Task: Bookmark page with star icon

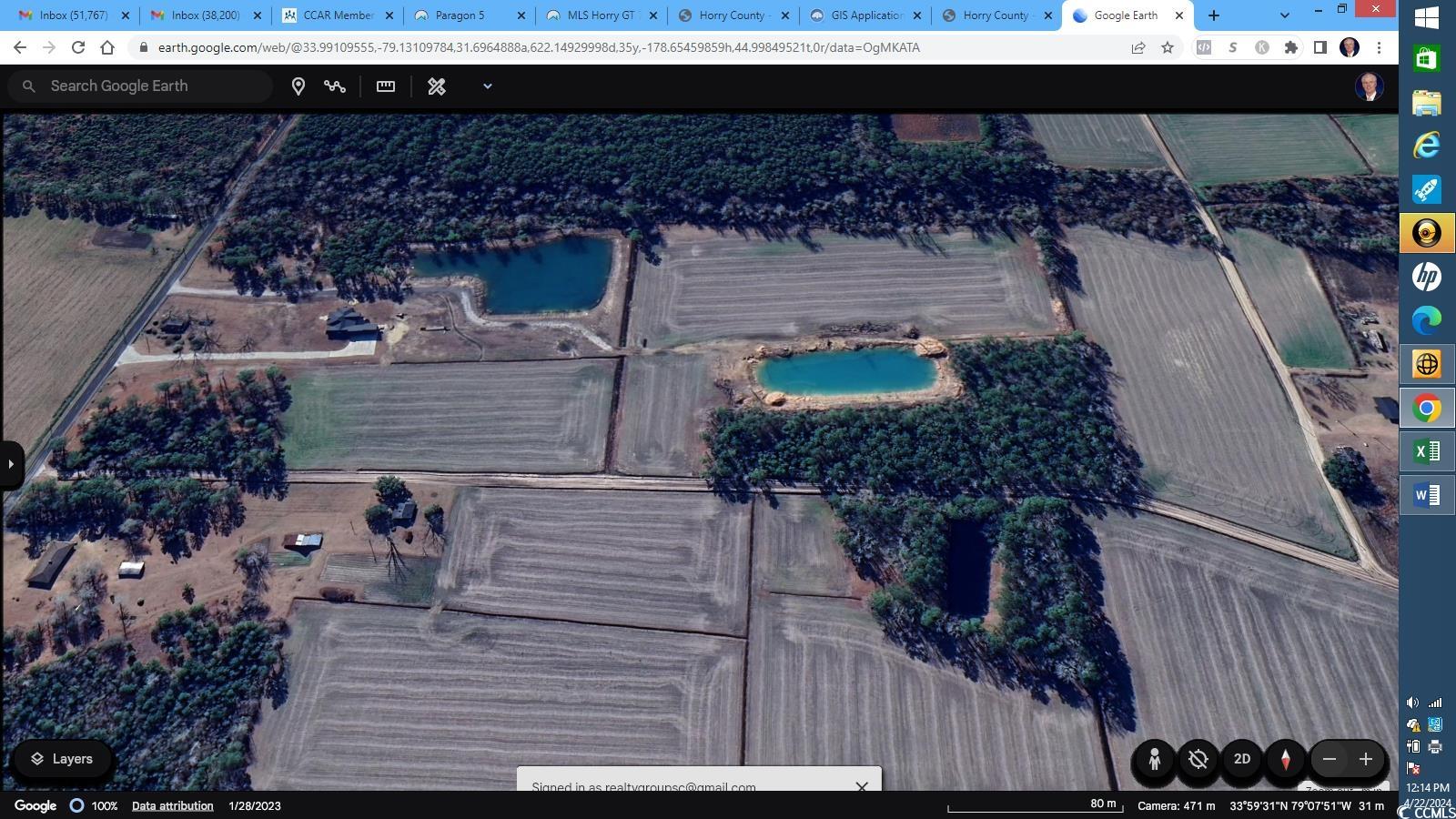Action: 1168,47
